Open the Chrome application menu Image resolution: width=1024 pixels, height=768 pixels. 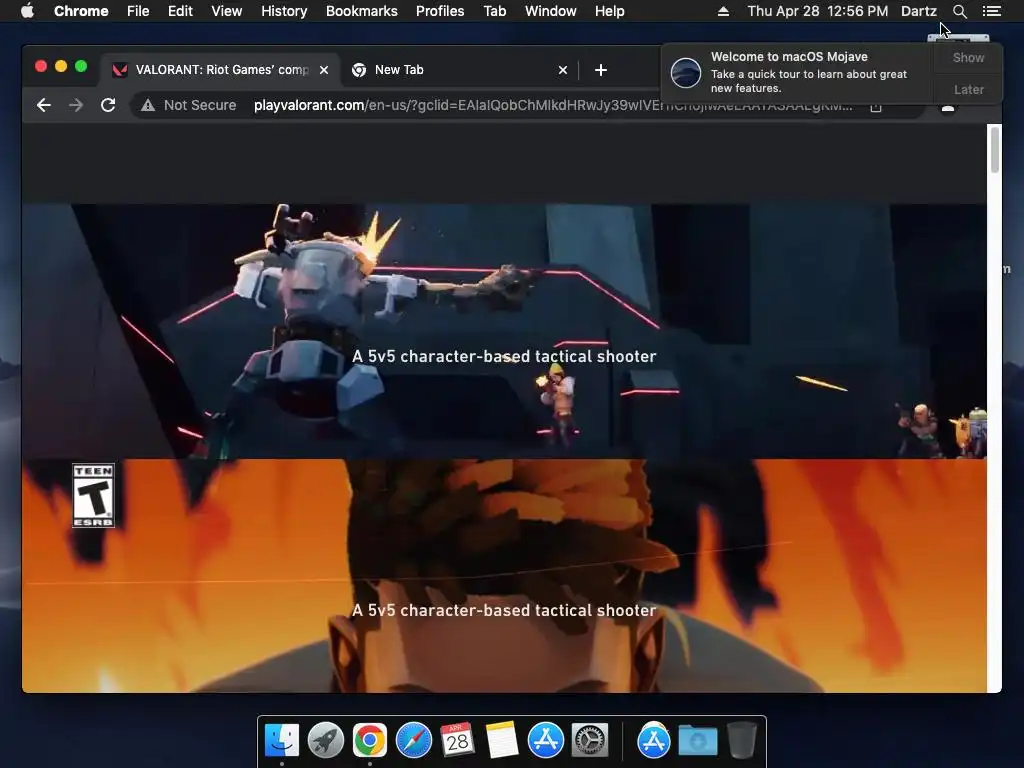point(81,11)
